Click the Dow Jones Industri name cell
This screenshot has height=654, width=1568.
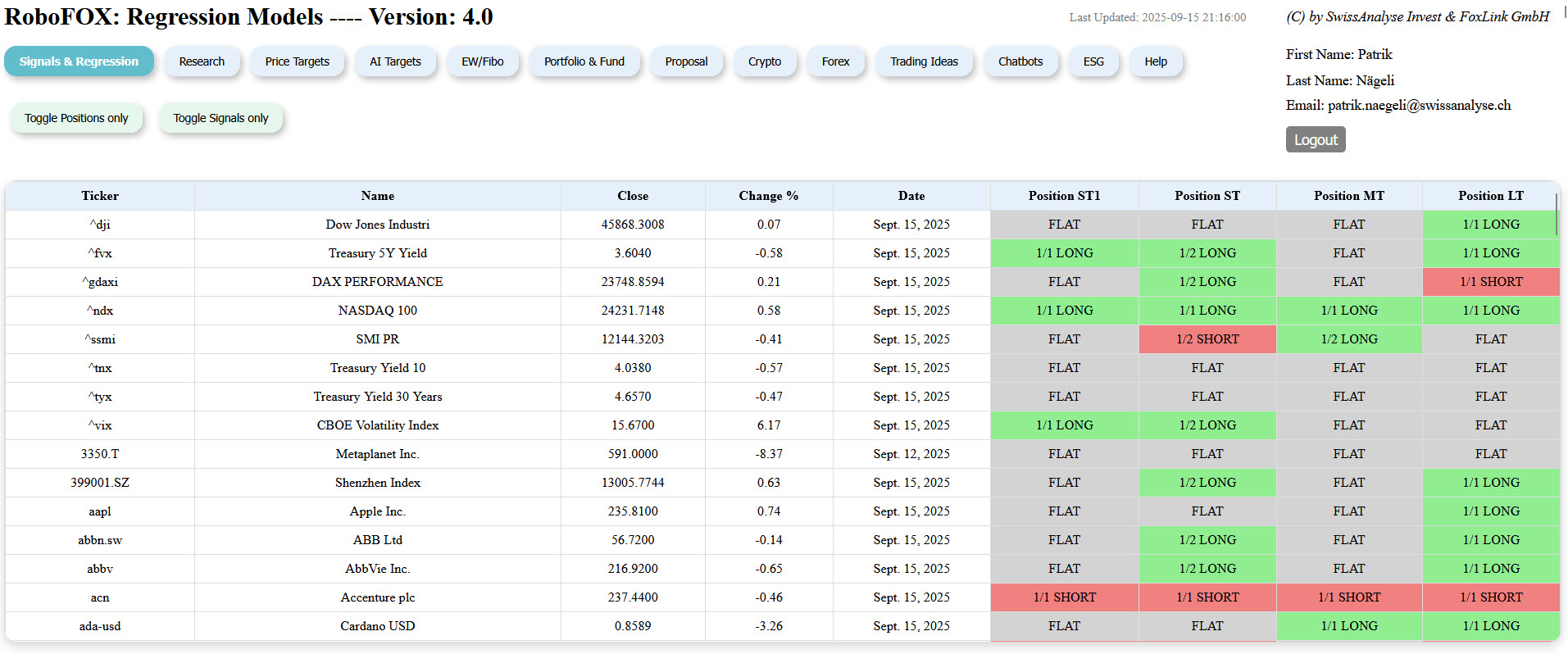click(378, 225)
